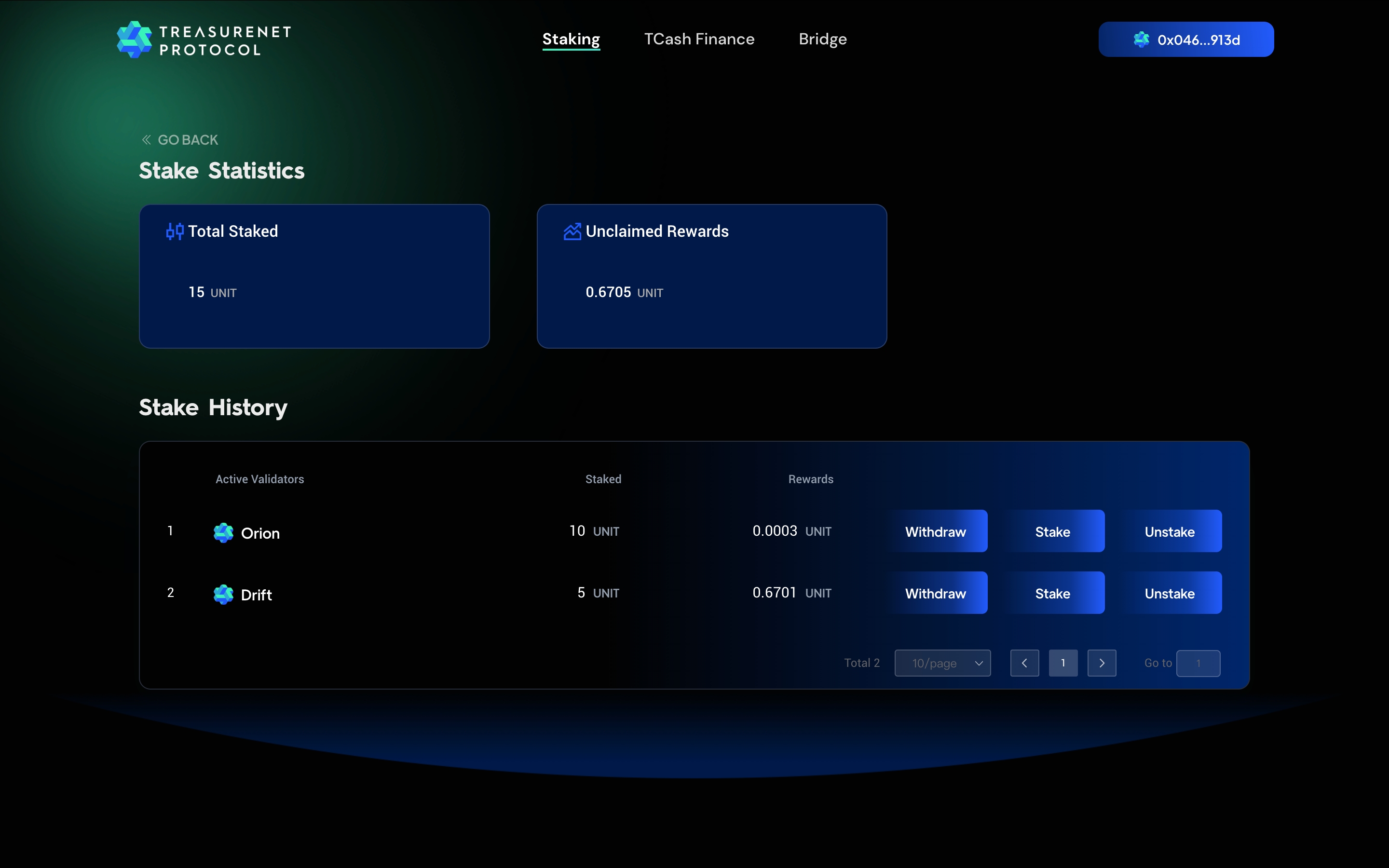Click Drift's 0.6701 UNIT reward
Screen dimensions: 1389x868
pos(792,593)
